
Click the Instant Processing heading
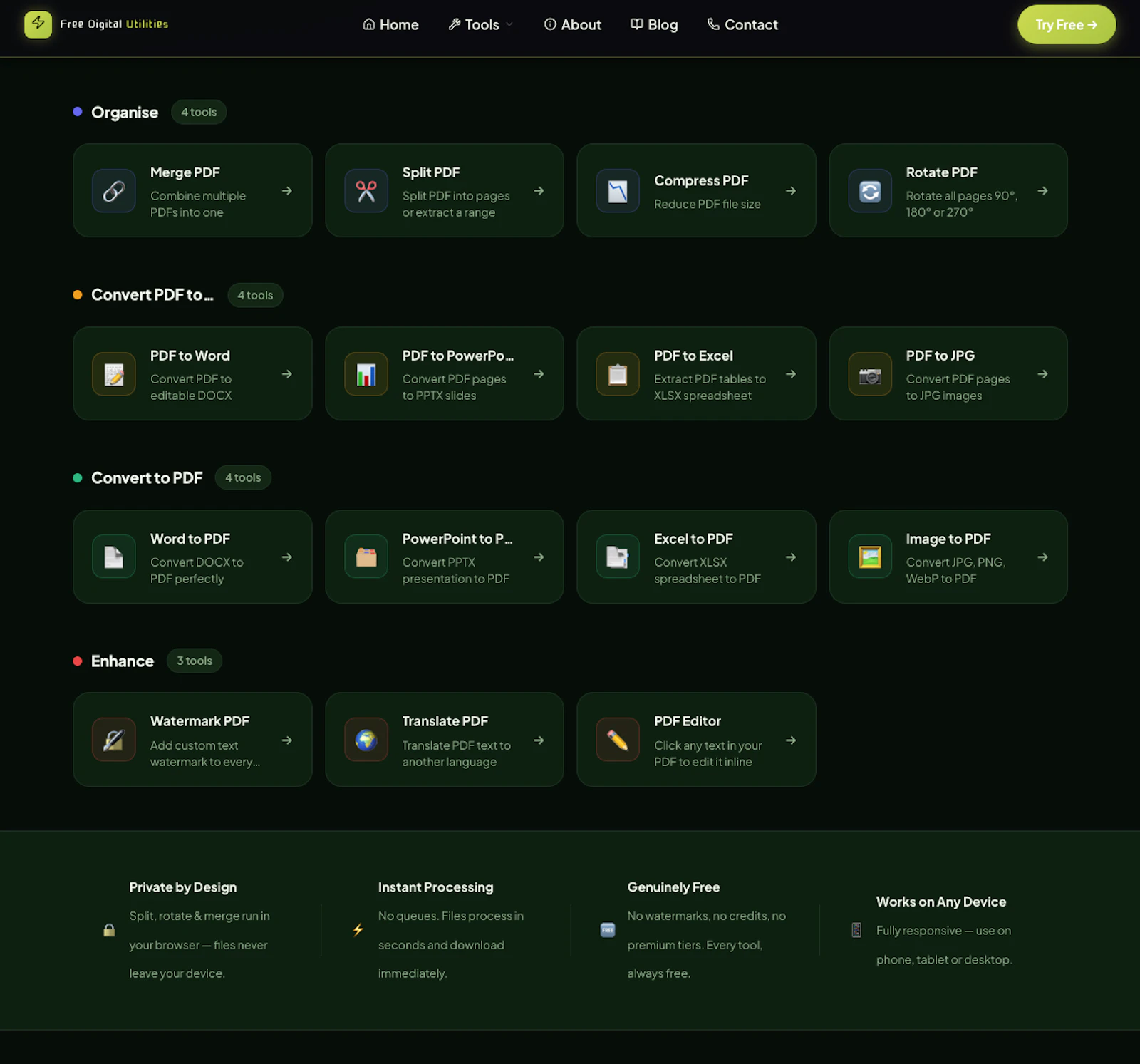pyautogui.click(x=435, y=887)
